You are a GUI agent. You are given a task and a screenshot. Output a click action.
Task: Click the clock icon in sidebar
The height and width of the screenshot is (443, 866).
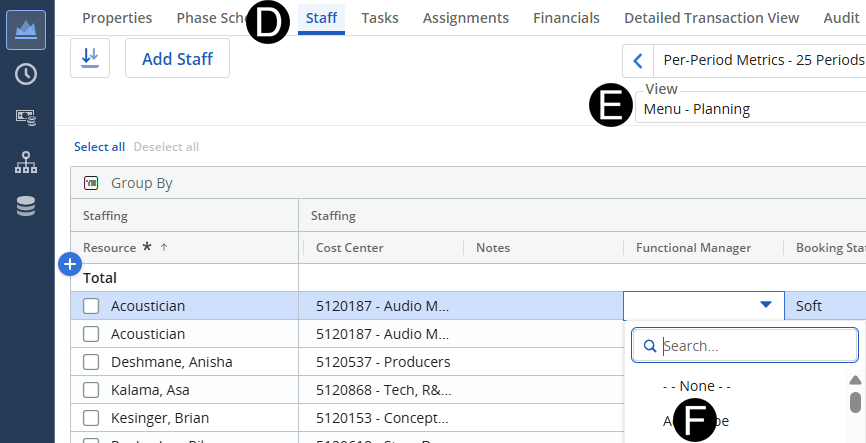click(26, 73)
